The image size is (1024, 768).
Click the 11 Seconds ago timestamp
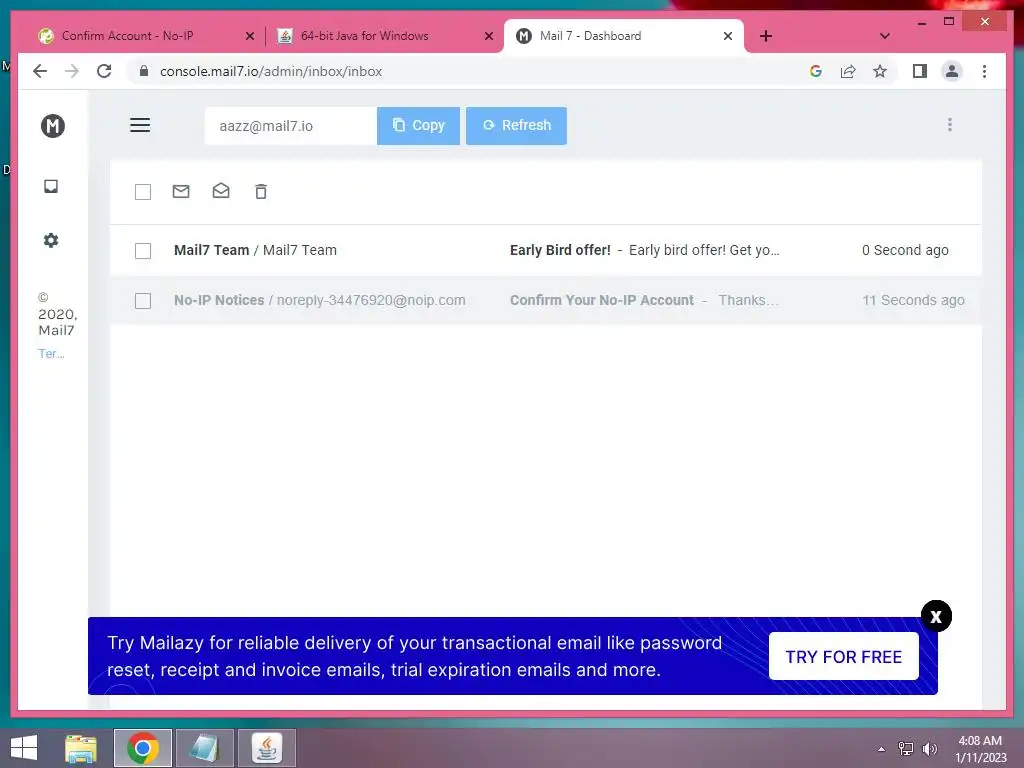[913, 300]
